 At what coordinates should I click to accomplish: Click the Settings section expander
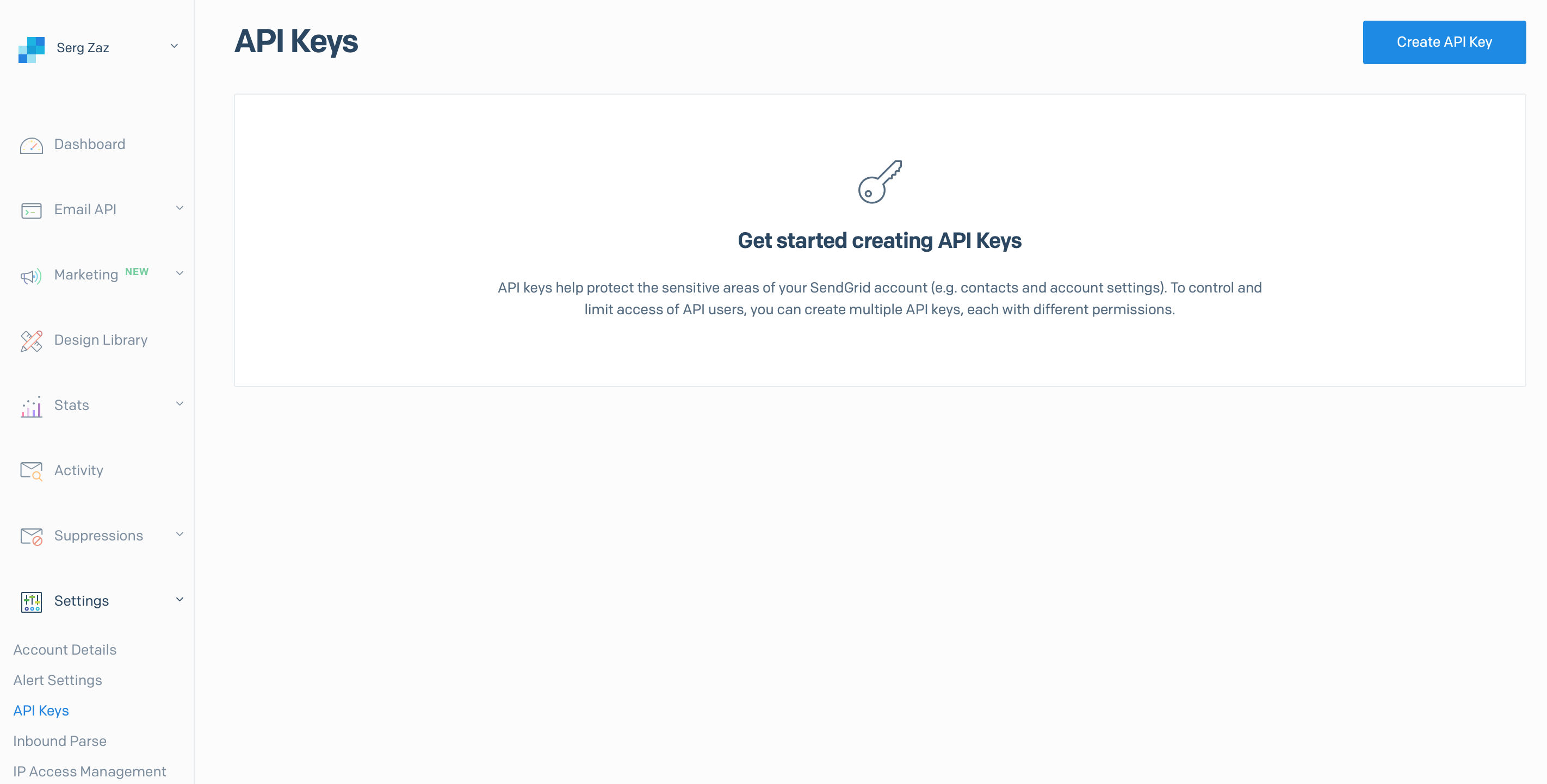point(180,600)
